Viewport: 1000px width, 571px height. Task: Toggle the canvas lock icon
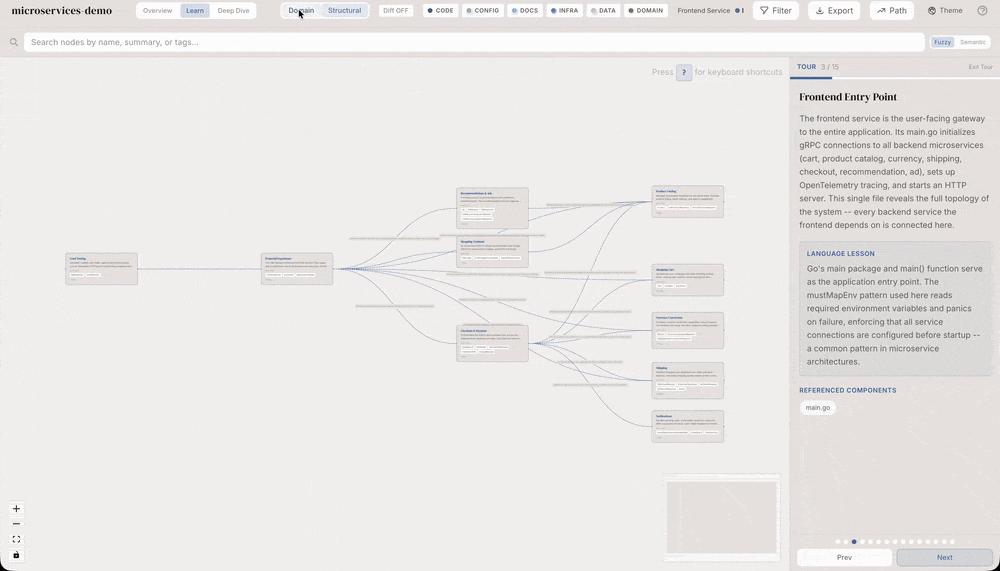pos(17,554)
